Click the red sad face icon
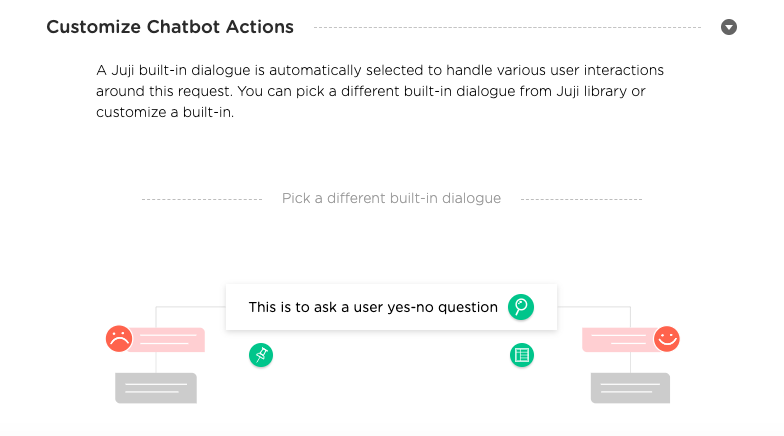The height and width of the screenshot is (436, 784). [119, 338]
